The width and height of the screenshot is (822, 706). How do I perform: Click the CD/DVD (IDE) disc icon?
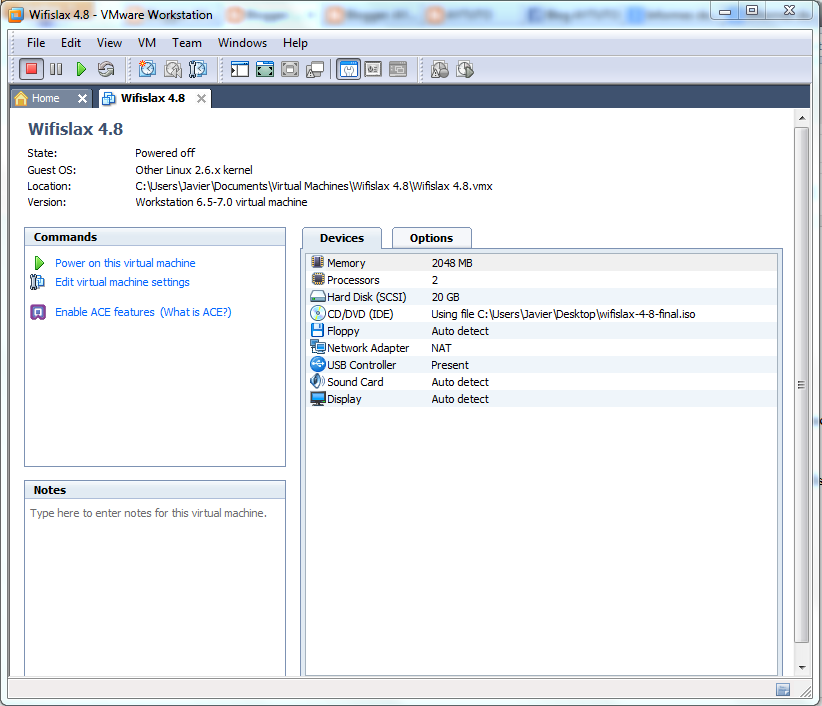[x=318, y=313]
